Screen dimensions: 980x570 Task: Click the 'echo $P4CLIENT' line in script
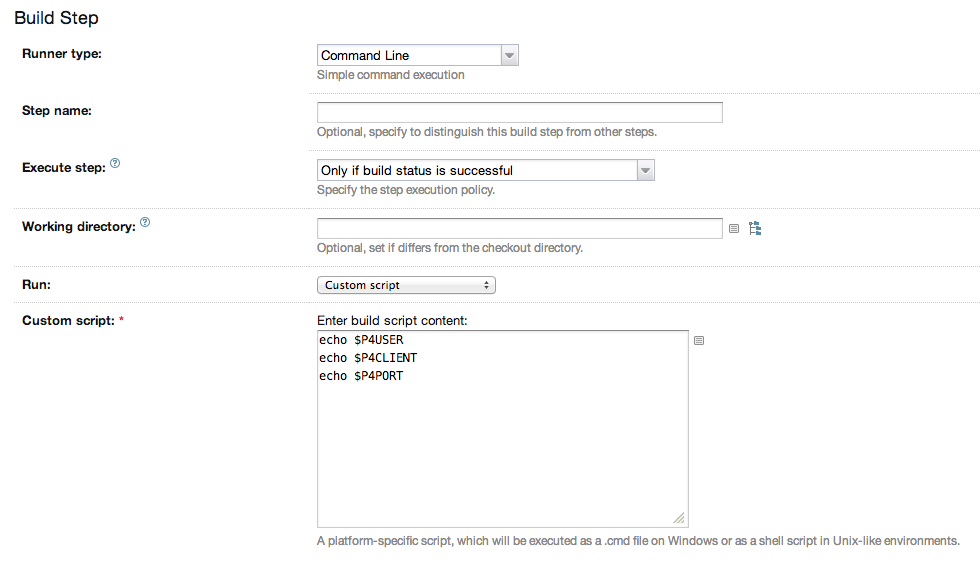[368, 358]
